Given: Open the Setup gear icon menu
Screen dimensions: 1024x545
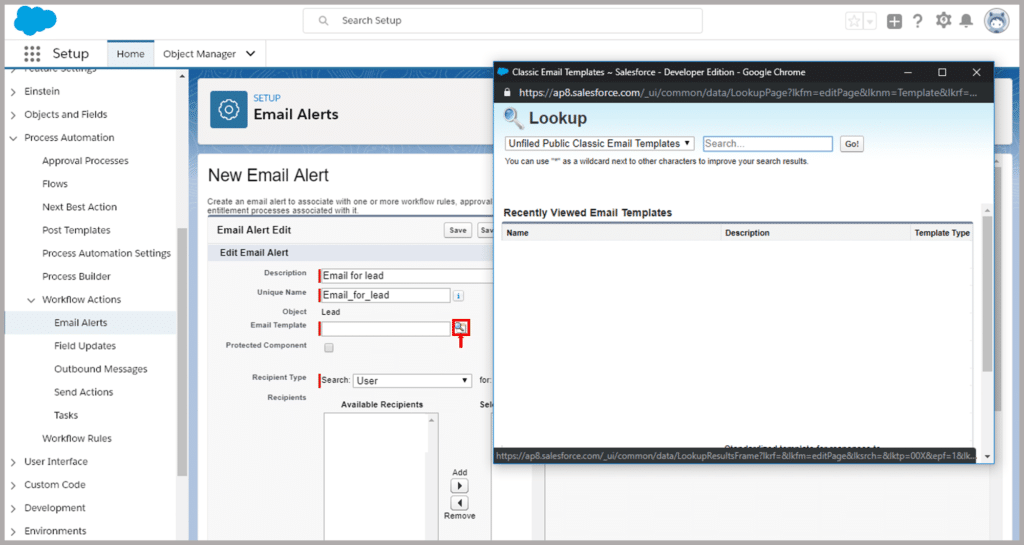Looking at the screenshot, I should click(943, 21).
